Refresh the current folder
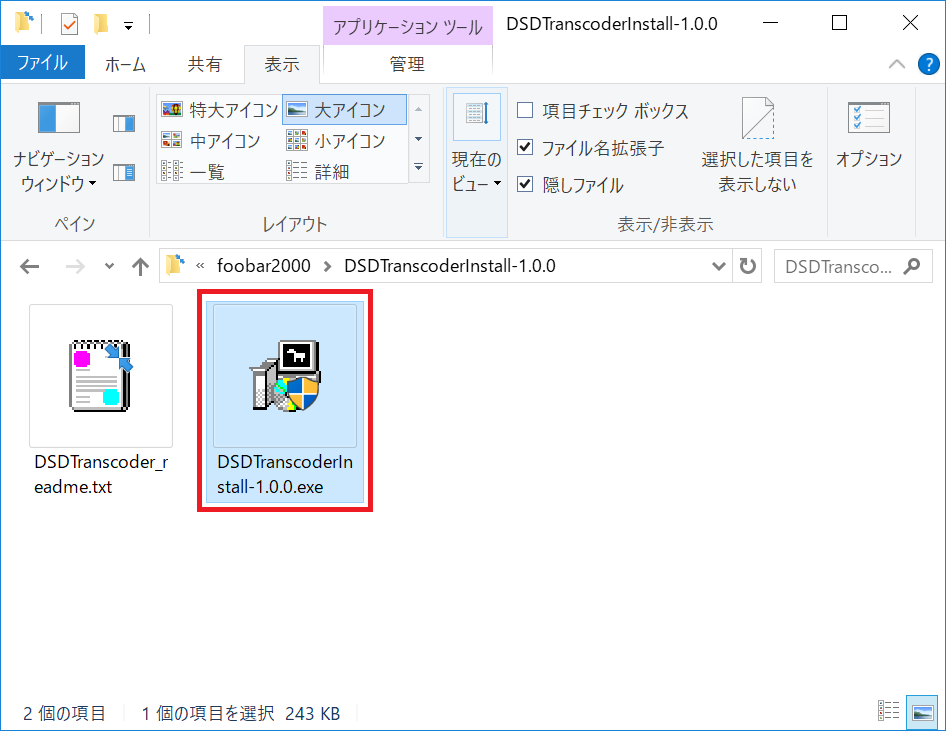 coord(748,266)
